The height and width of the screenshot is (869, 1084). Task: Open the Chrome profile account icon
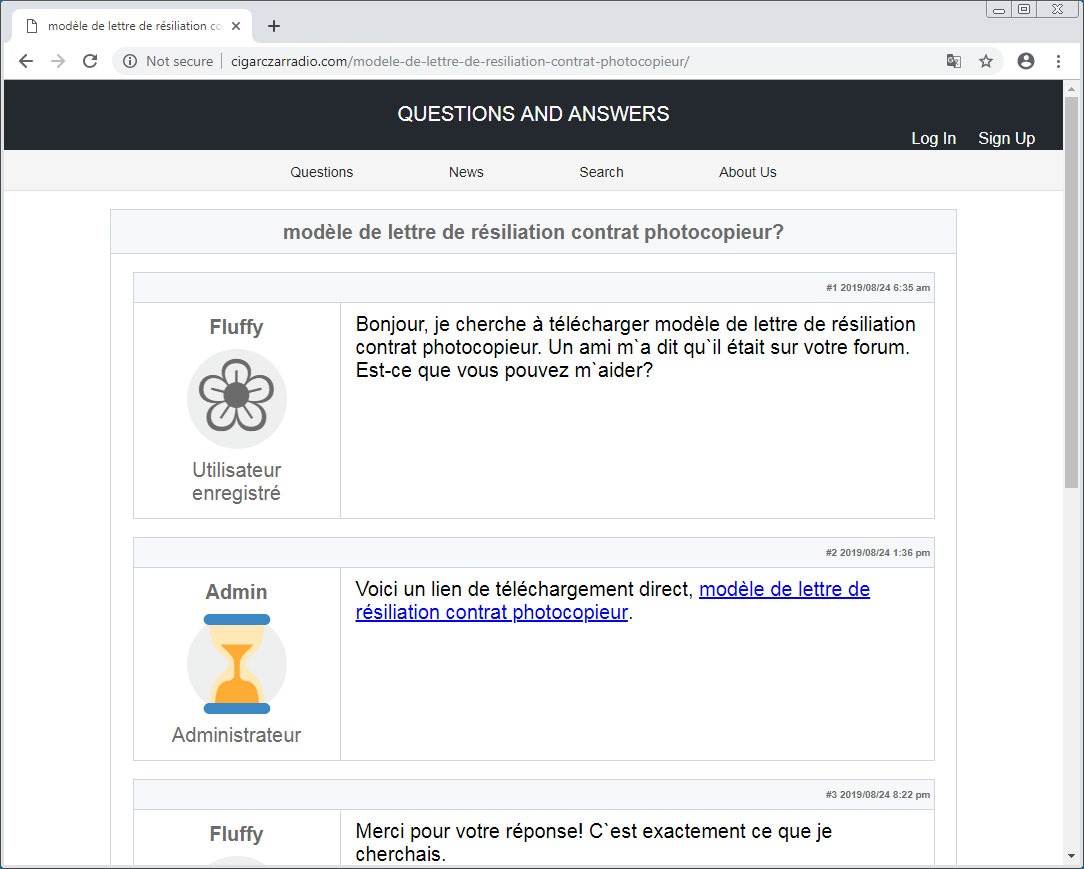click(1025, 61)
